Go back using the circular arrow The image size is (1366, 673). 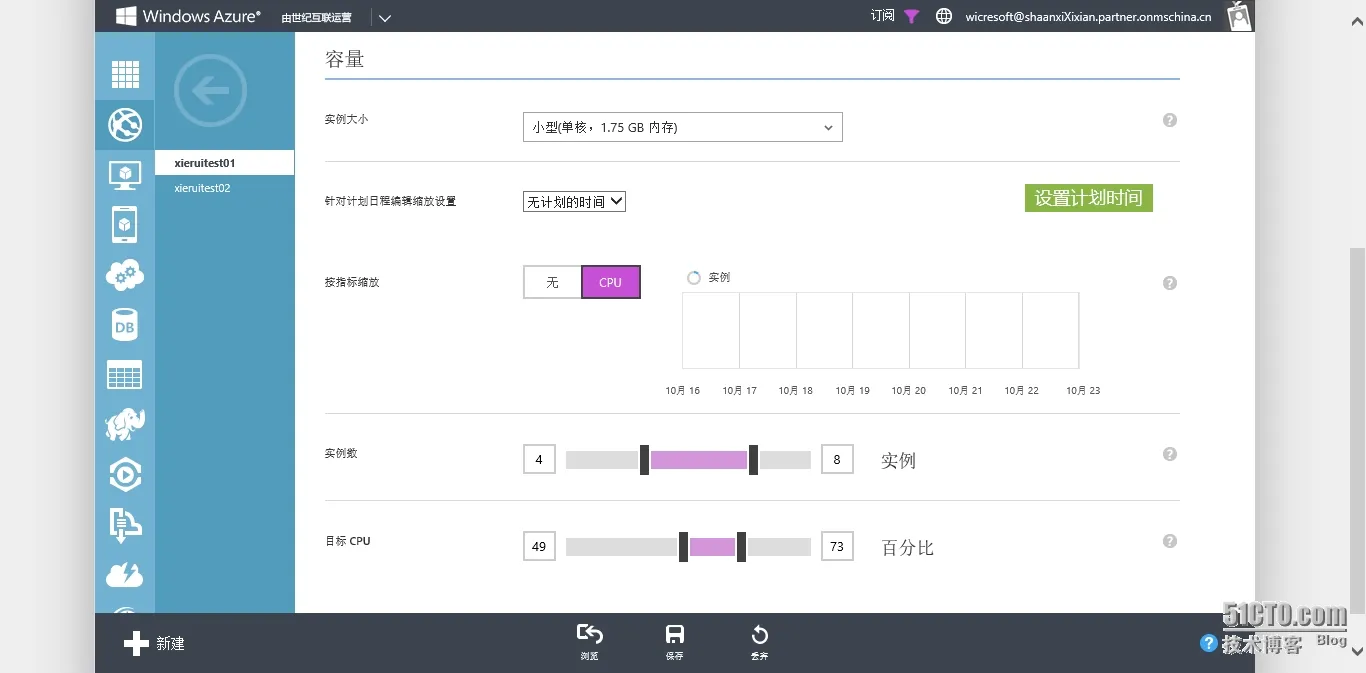tap(210, 91)
